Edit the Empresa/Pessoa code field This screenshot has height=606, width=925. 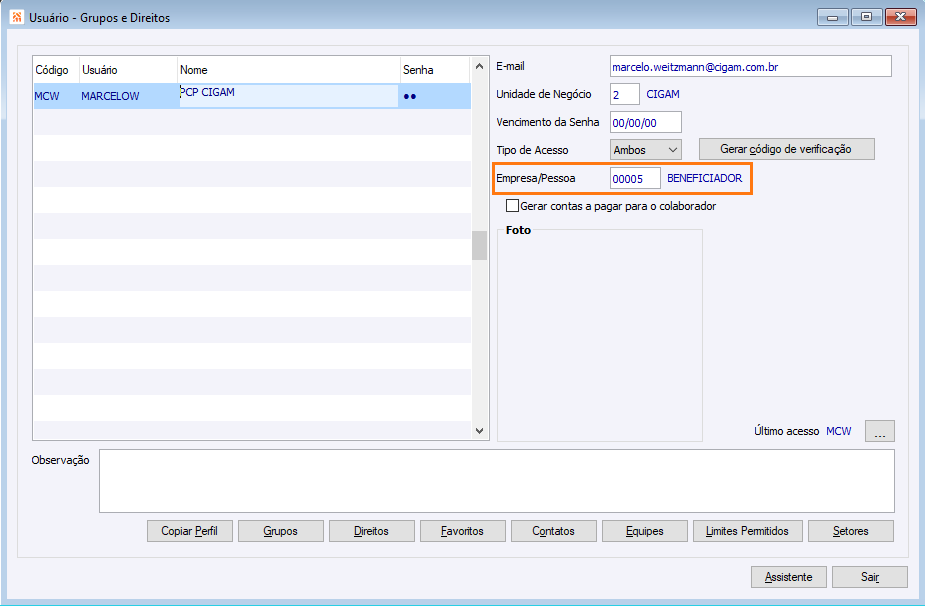tap(635, 179)
